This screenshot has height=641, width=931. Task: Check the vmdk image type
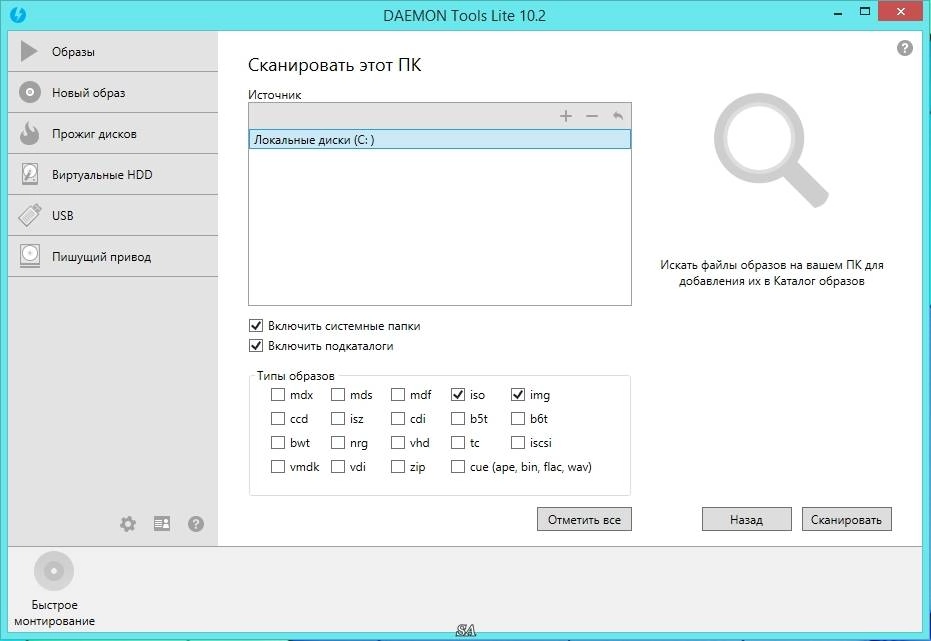pyautogui.click(x=277, y=467)
